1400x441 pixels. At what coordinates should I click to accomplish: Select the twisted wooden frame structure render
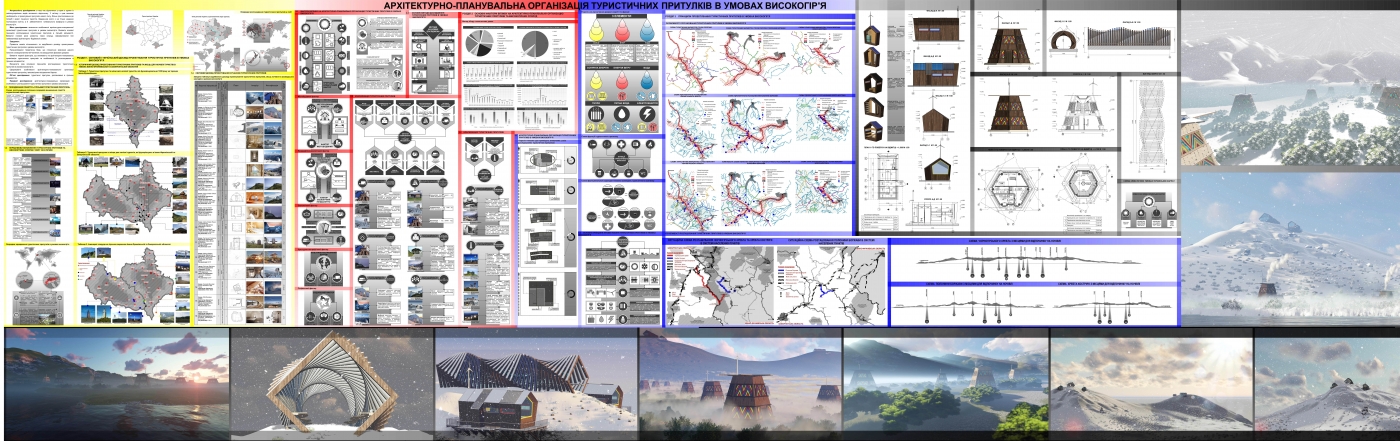tap(332, 384)
